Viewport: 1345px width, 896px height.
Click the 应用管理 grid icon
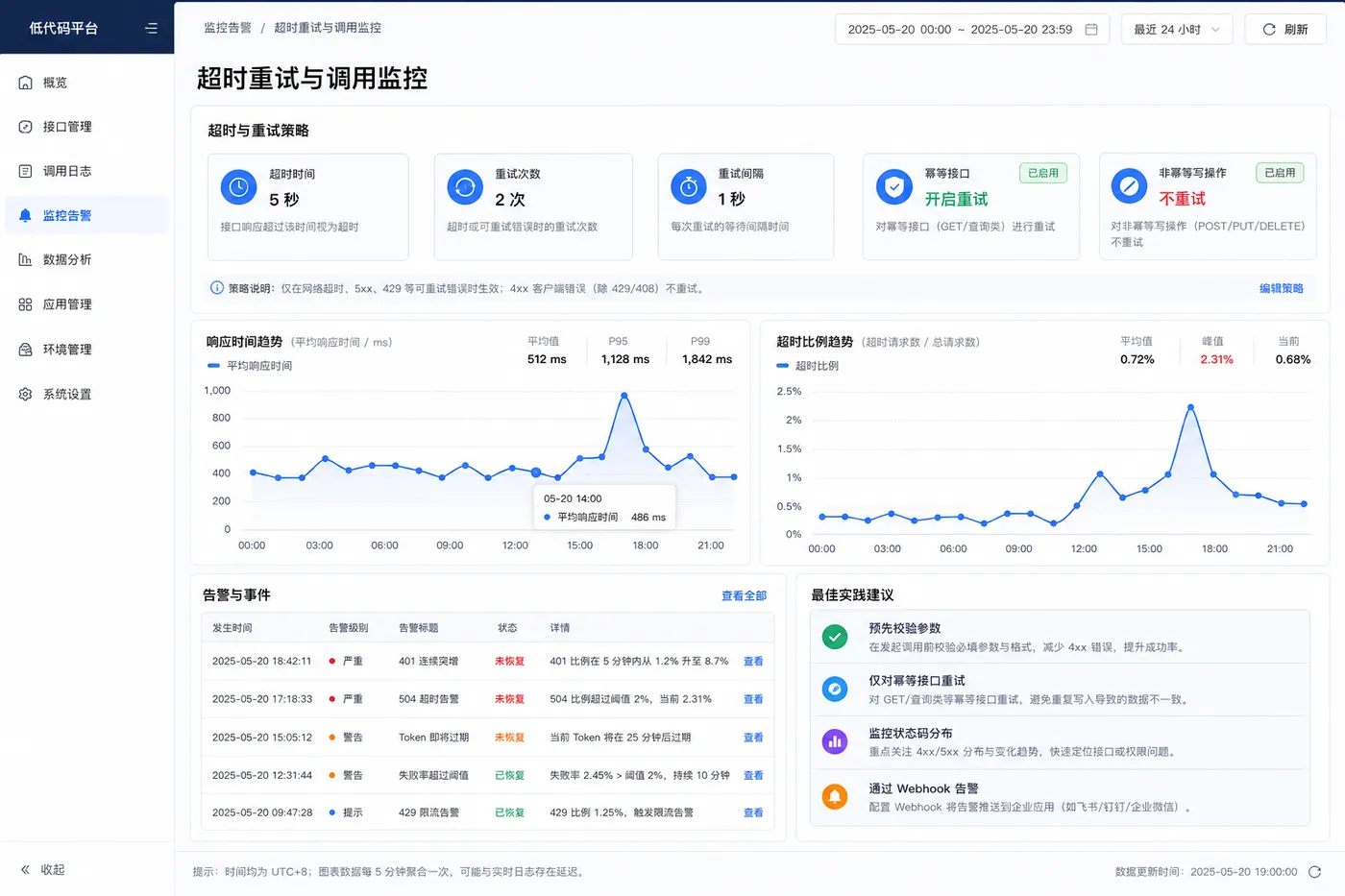point(25,304)
